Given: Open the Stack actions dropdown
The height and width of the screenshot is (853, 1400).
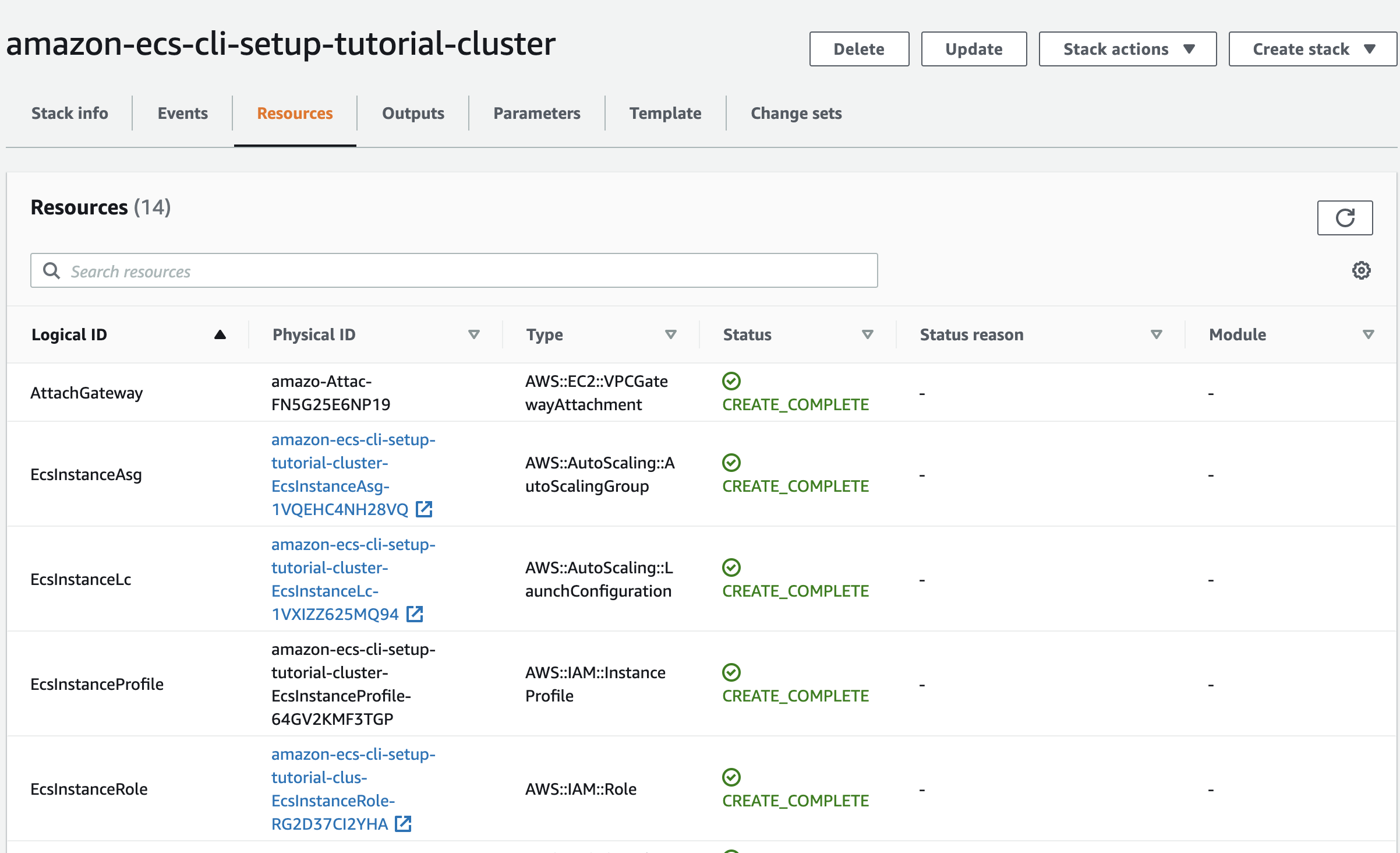Looking at the screenshot, I should (1127, 49).
